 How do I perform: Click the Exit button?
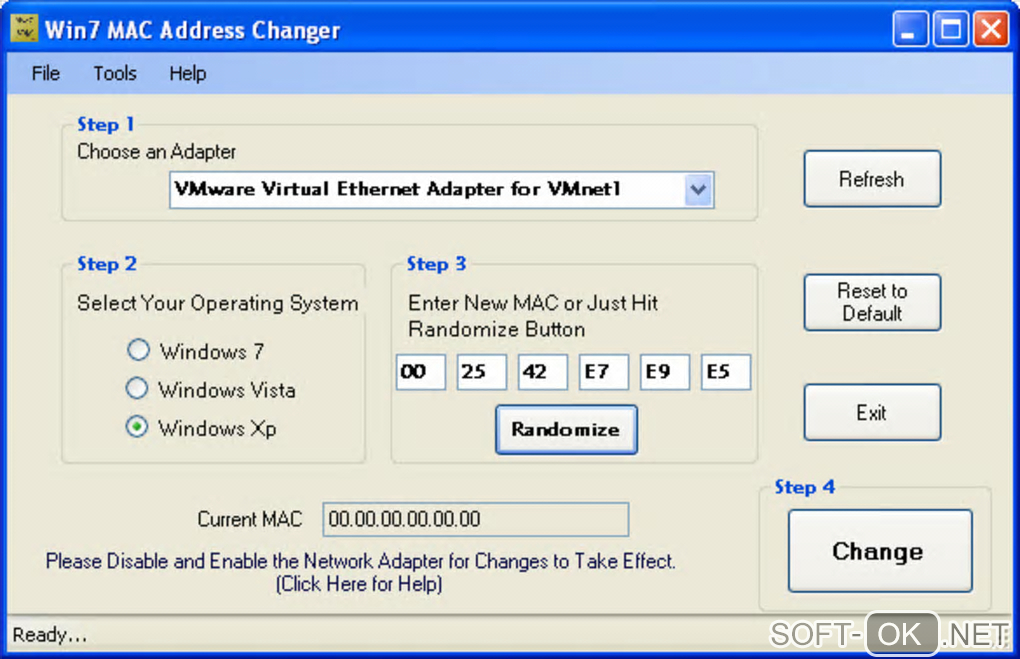click(x=872, y=412)
